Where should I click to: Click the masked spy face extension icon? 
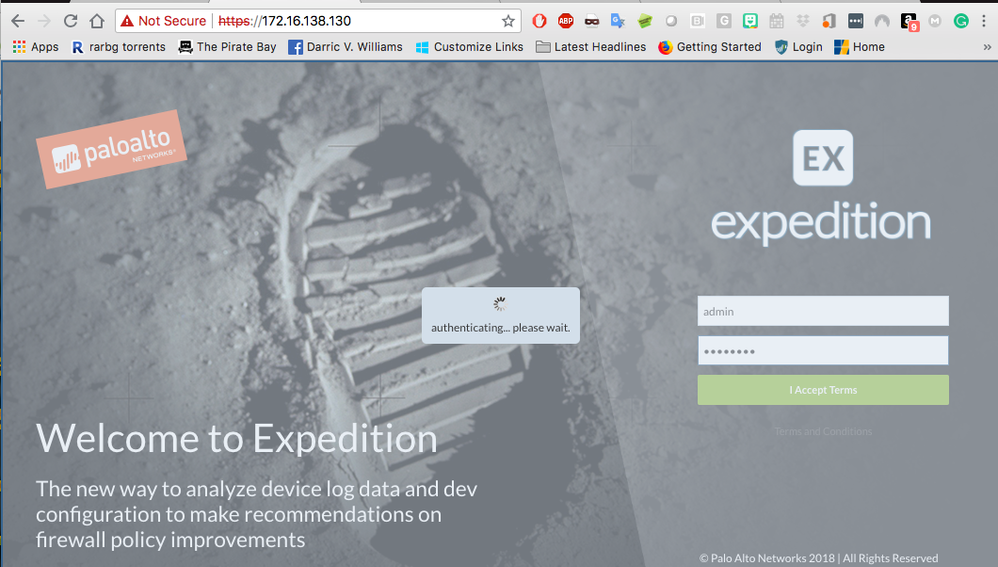(592, 21)
